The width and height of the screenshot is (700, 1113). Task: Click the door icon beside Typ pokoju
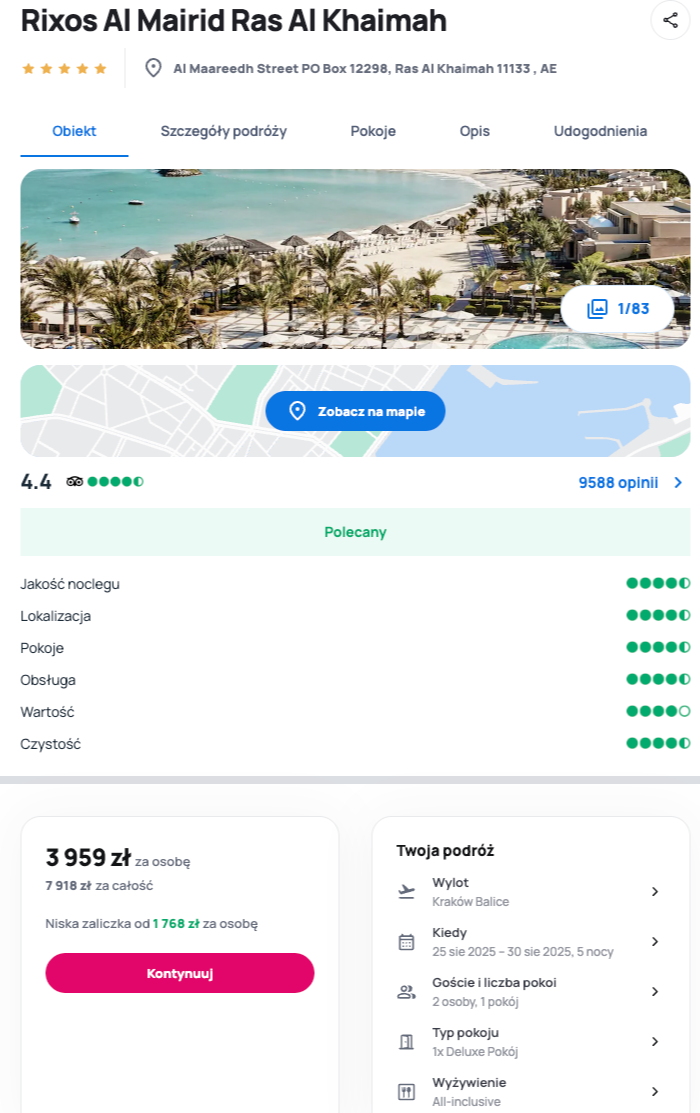click(406, 1042)
